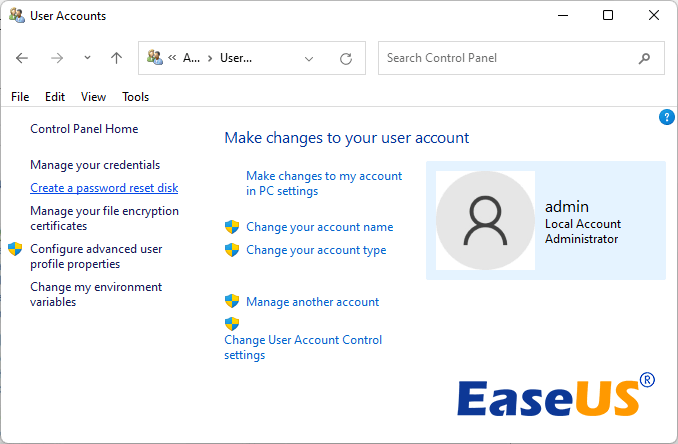Click the Forward navigation arrow
This screenshot has height=444, width=678.
tap(56, 58)
